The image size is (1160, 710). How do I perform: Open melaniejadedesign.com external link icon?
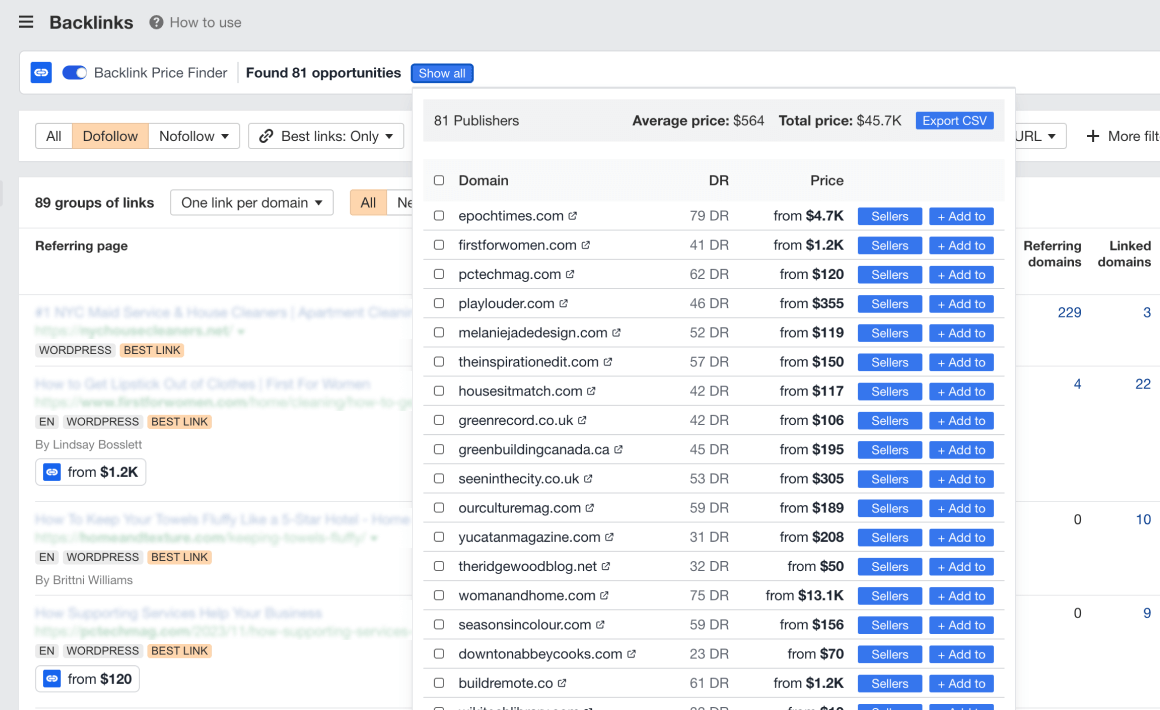pos(617,333)
